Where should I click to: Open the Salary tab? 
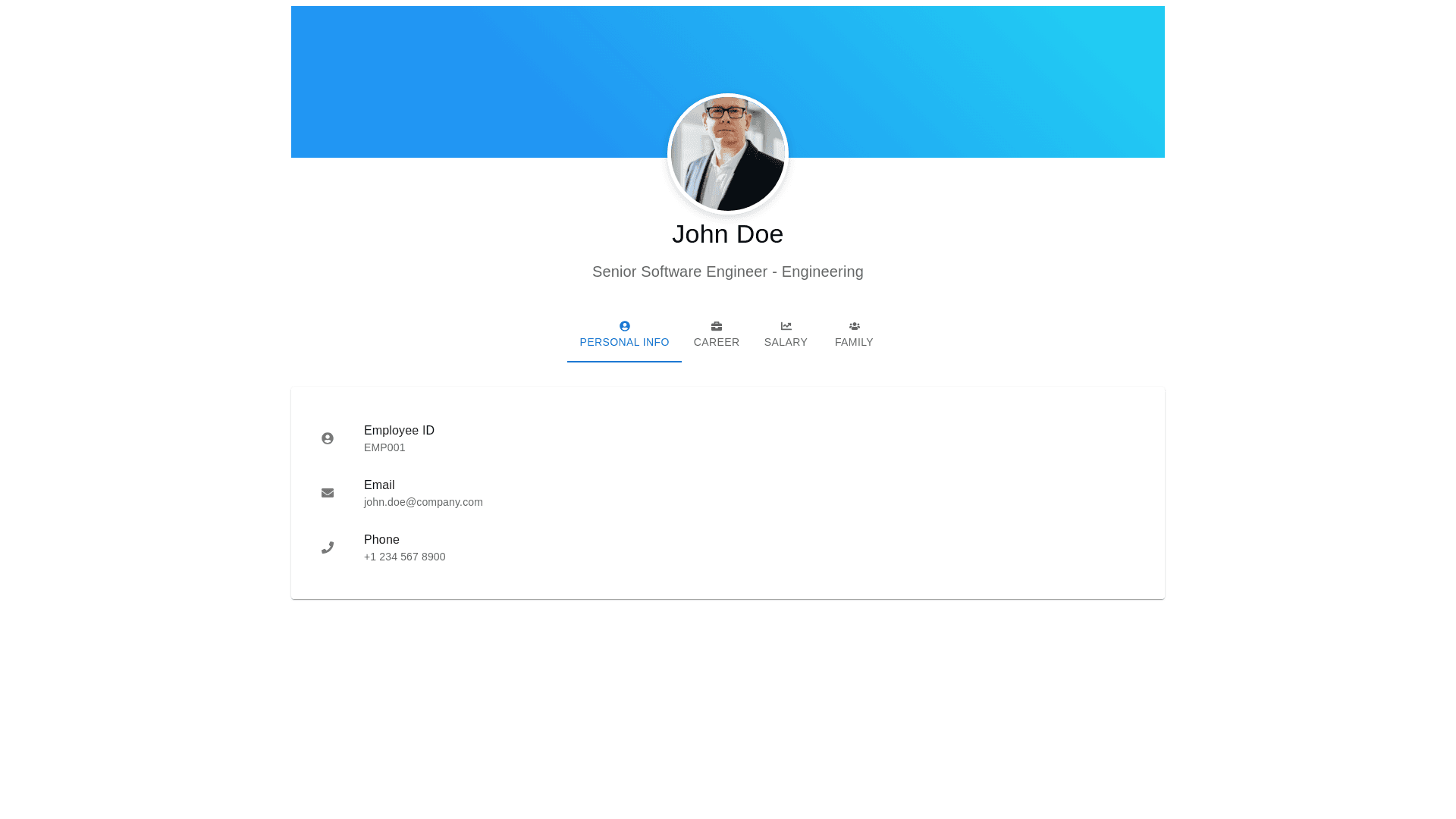[x=786, y=342]
